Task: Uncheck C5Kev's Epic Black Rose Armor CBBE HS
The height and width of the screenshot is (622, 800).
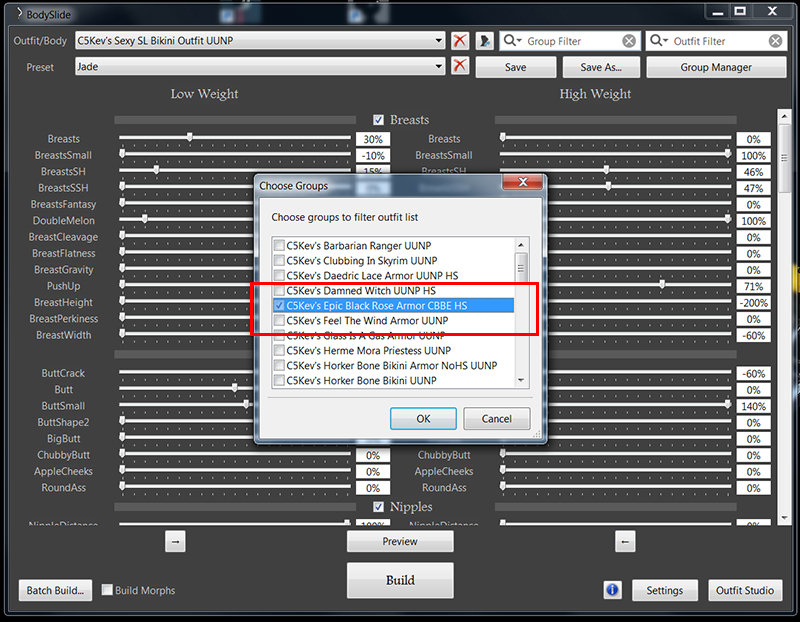Action: [x=279, y=306]
